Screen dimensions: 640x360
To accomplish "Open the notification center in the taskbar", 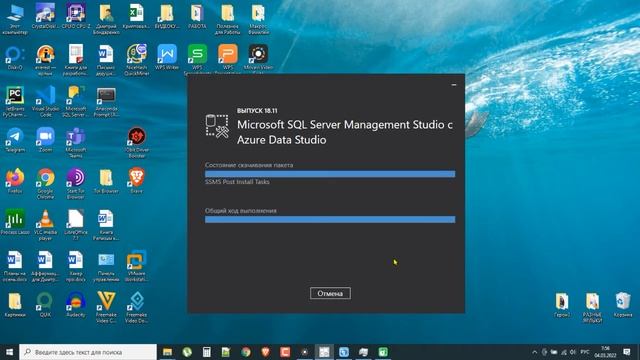I will pos(627,352).
